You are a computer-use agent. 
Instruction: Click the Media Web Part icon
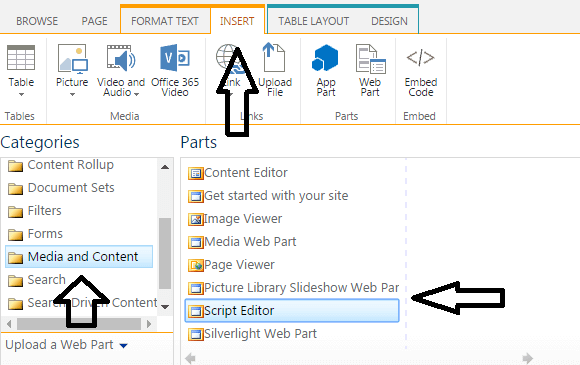click(195, 242)
